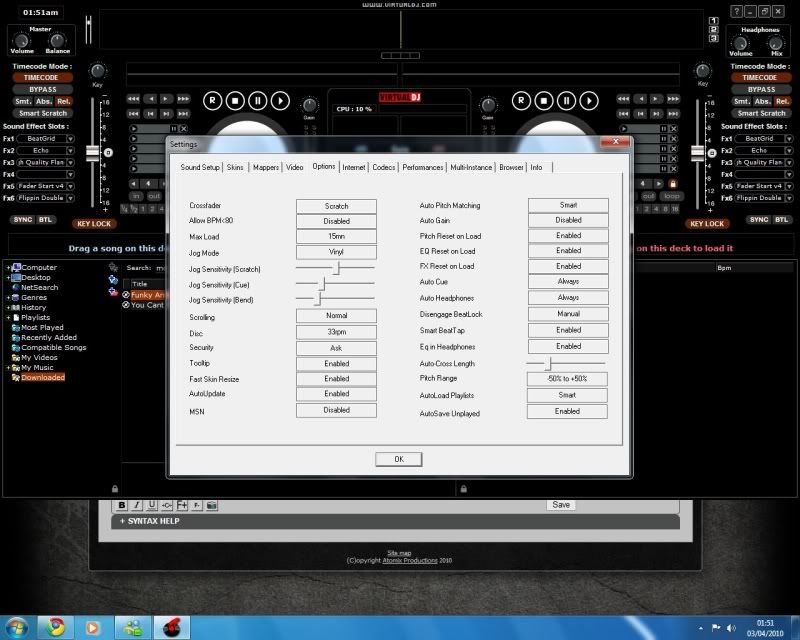
Task: Open the Windows Start menu
Action: point(18,627)
